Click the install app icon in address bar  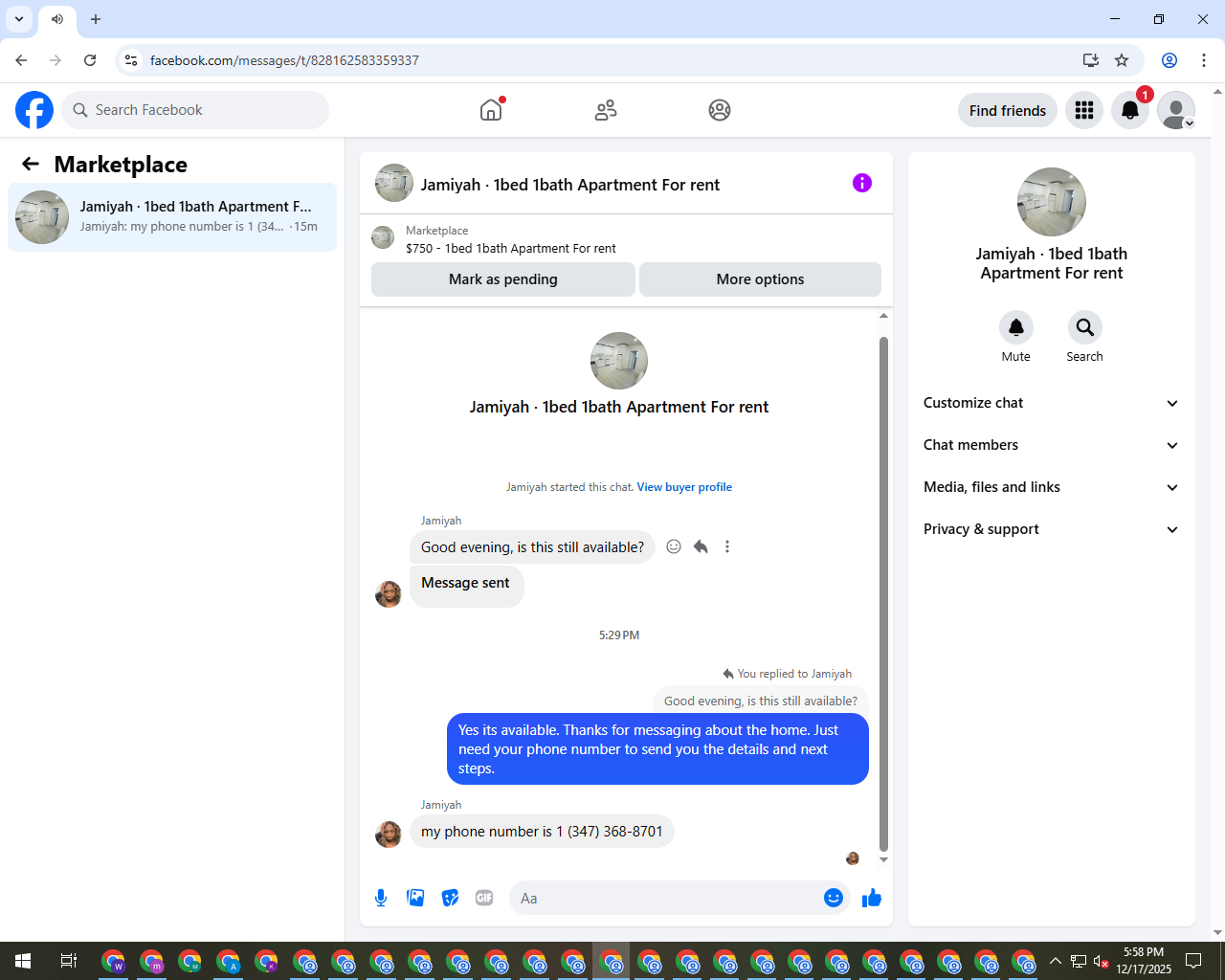1091,60
